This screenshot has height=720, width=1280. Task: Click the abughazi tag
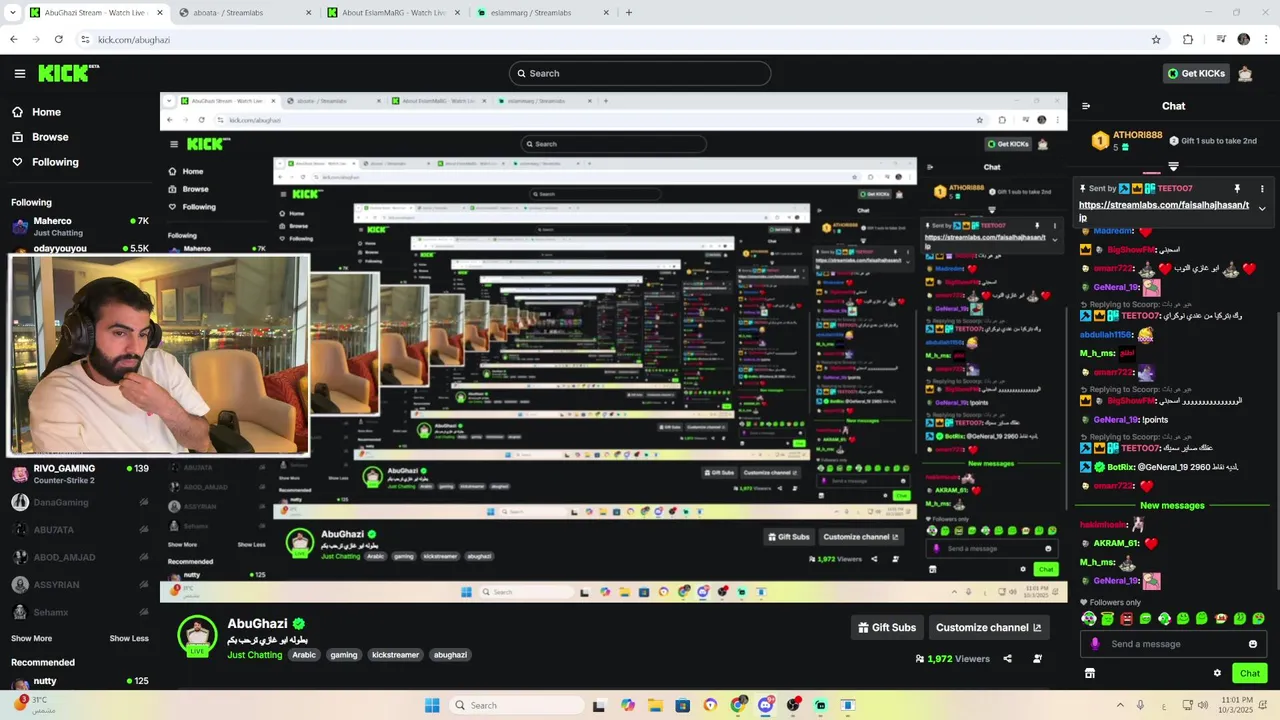[450, 655]
